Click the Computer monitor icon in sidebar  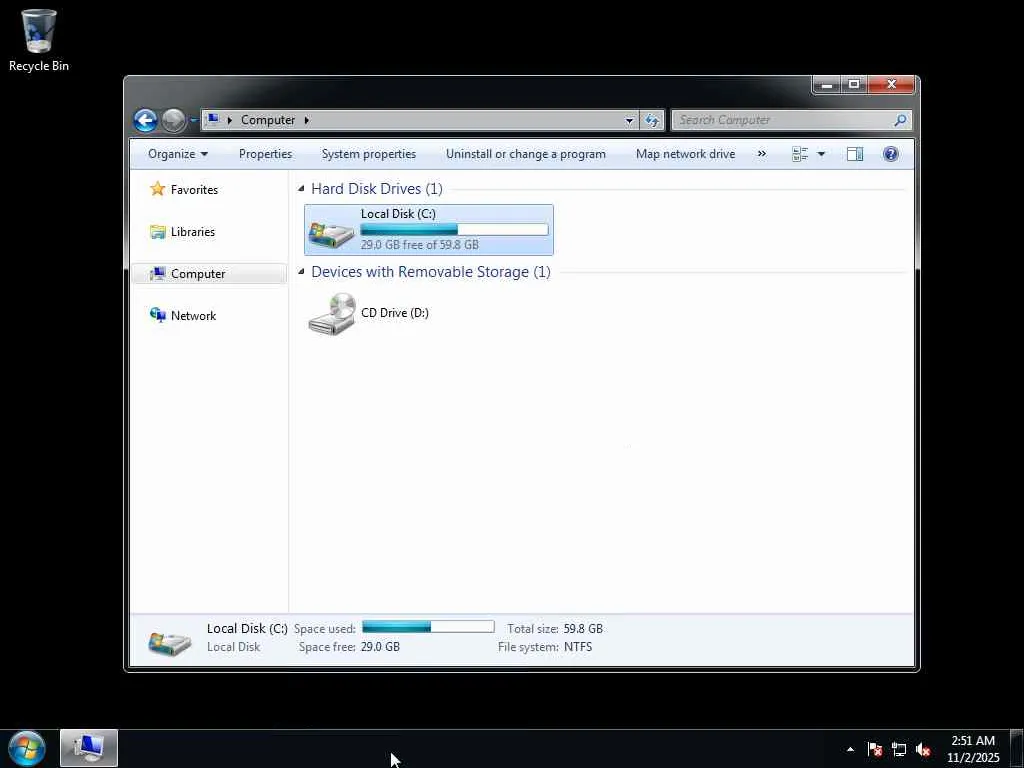coord(157,273)
